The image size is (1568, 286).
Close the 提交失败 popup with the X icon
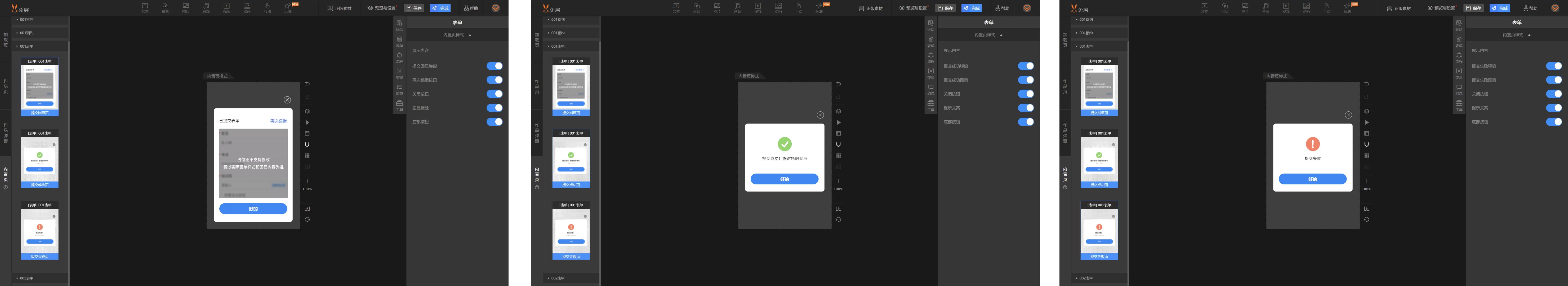point(1348,115)
